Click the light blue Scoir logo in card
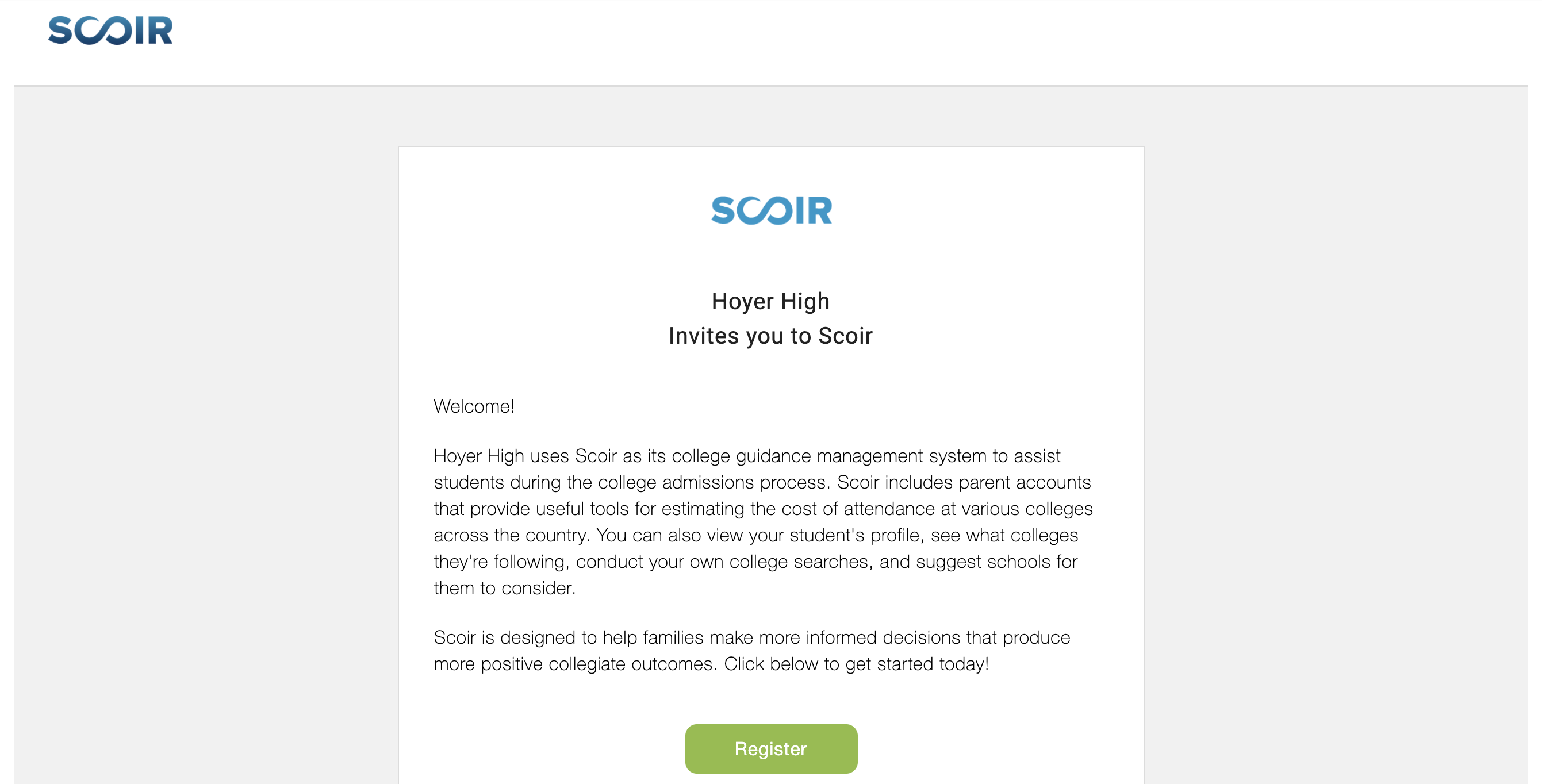Image resolution: width=1542 pixels, height=784 pixels. pyautogui.click(x=771, y=211)
